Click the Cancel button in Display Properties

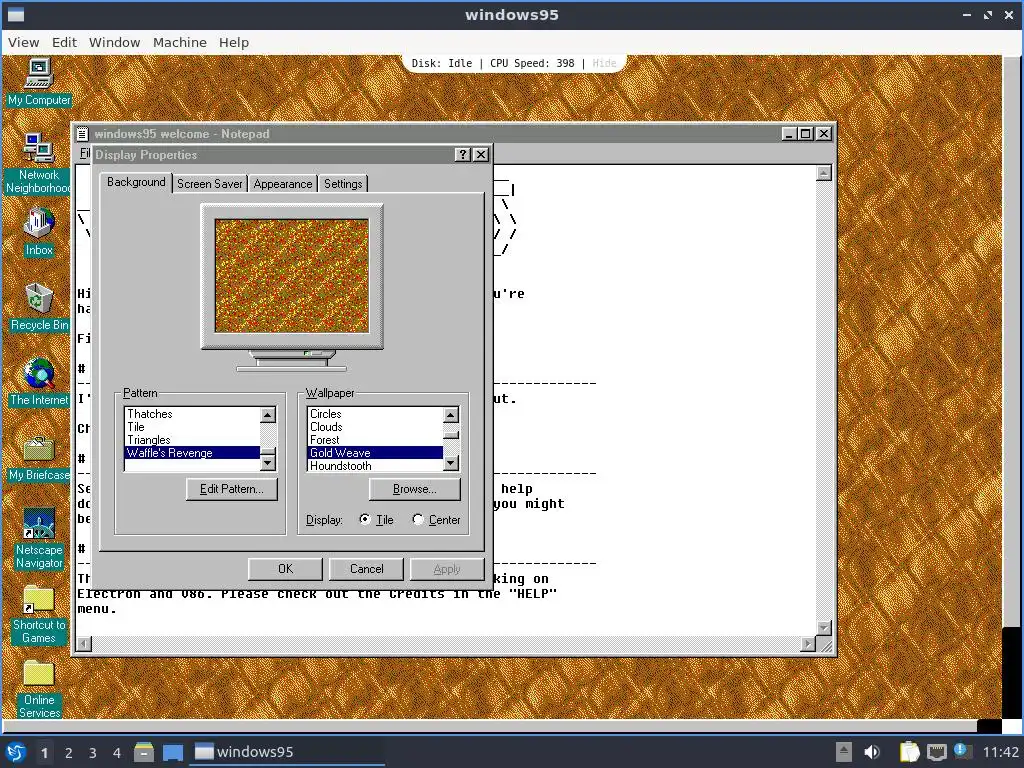(x=366, y=569)
